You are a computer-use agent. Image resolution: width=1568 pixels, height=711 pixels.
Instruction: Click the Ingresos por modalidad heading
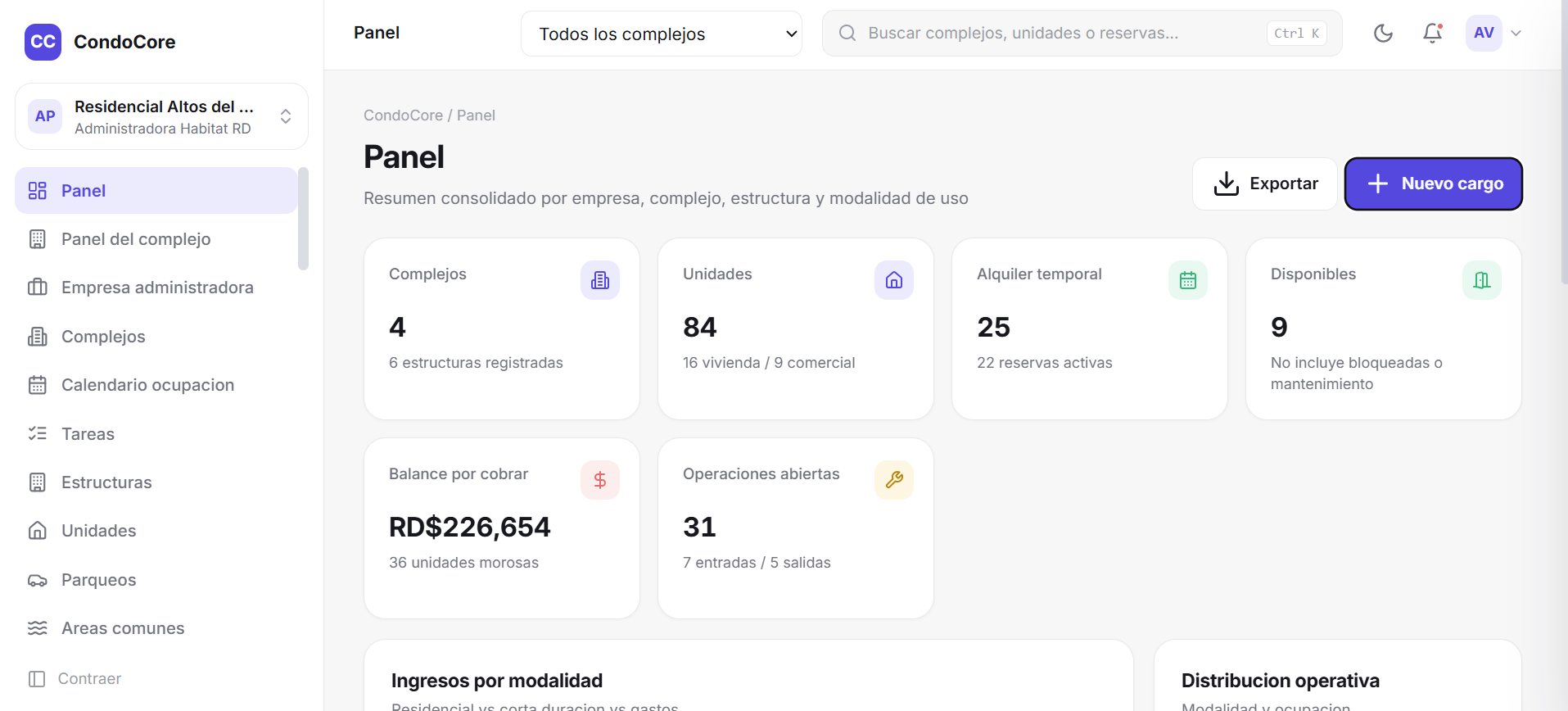click(x=497, y=681)
